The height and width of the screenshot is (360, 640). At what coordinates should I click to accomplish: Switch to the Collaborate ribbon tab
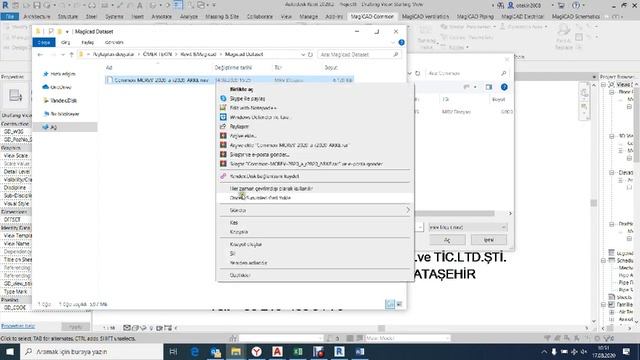(260, 17)
